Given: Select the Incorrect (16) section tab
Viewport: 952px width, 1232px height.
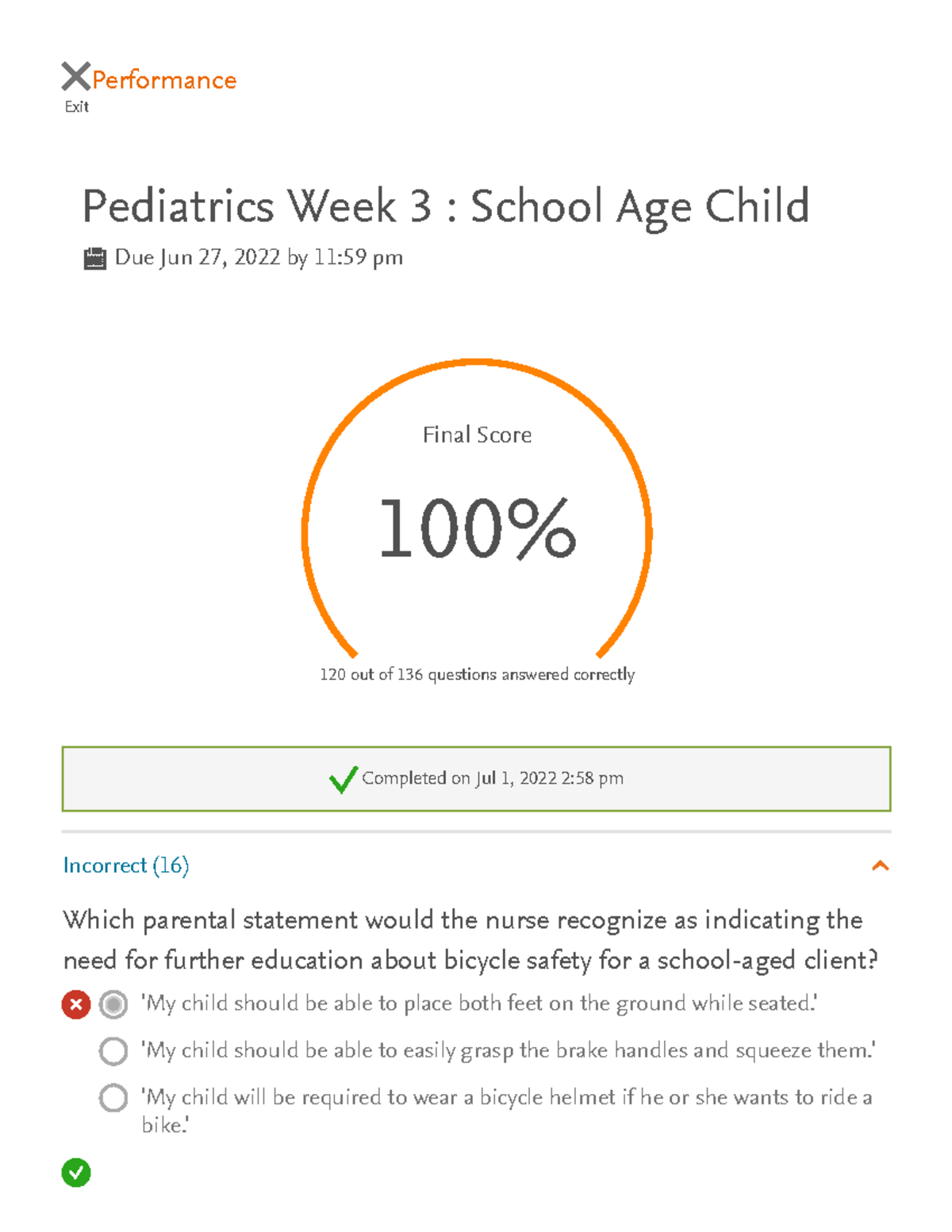Looking at the screenshot, I should coord(125,866).
